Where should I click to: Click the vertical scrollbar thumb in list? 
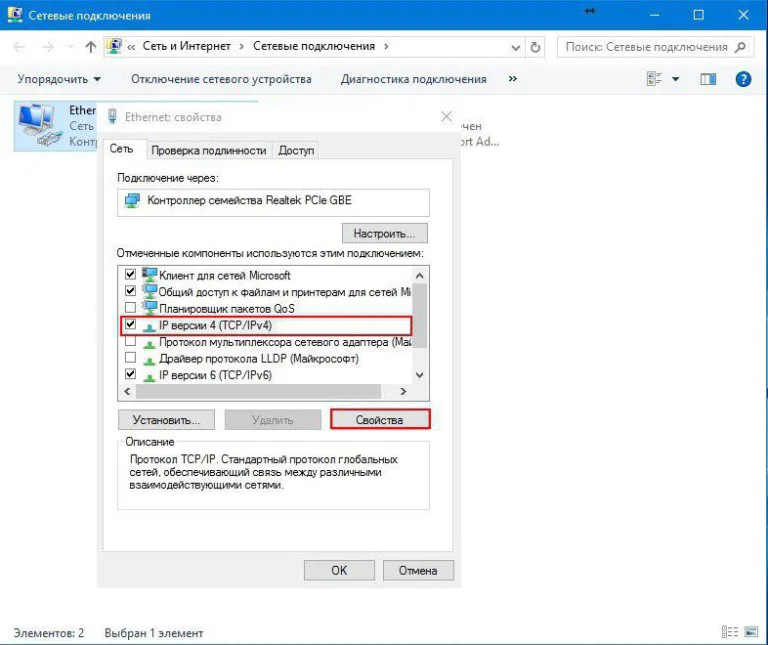click(420, 315)
